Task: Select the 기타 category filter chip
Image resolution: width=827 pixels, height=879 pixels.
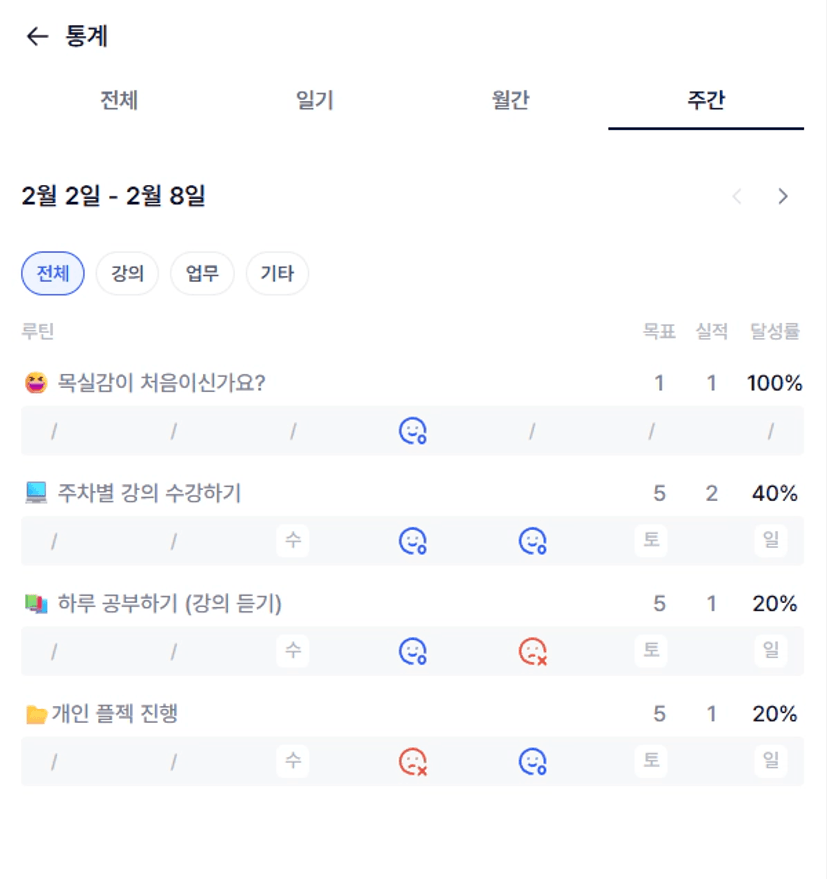Action: (277, 273)
